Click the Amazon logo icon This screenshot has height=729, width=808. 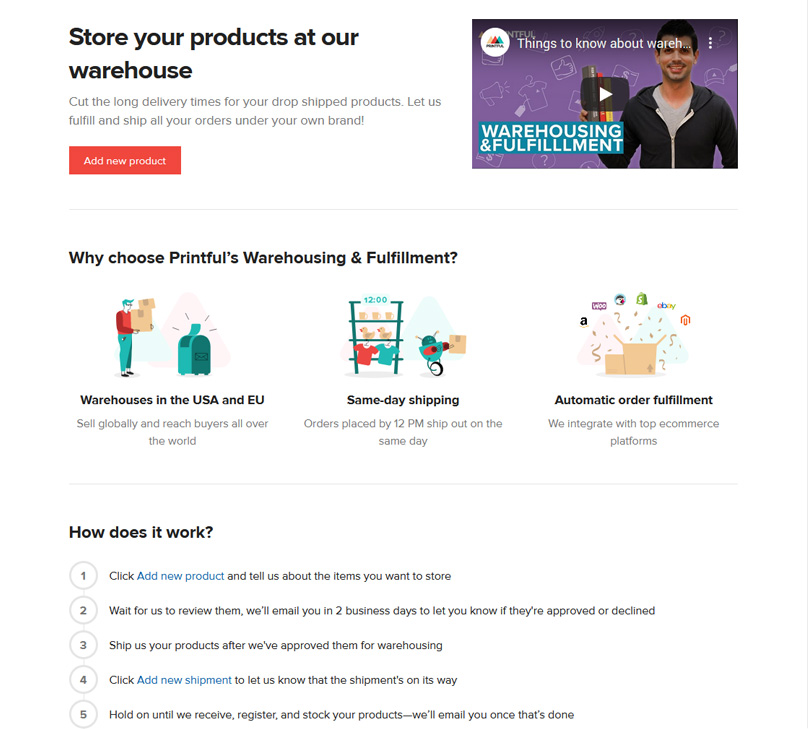(x=583, y=322)
